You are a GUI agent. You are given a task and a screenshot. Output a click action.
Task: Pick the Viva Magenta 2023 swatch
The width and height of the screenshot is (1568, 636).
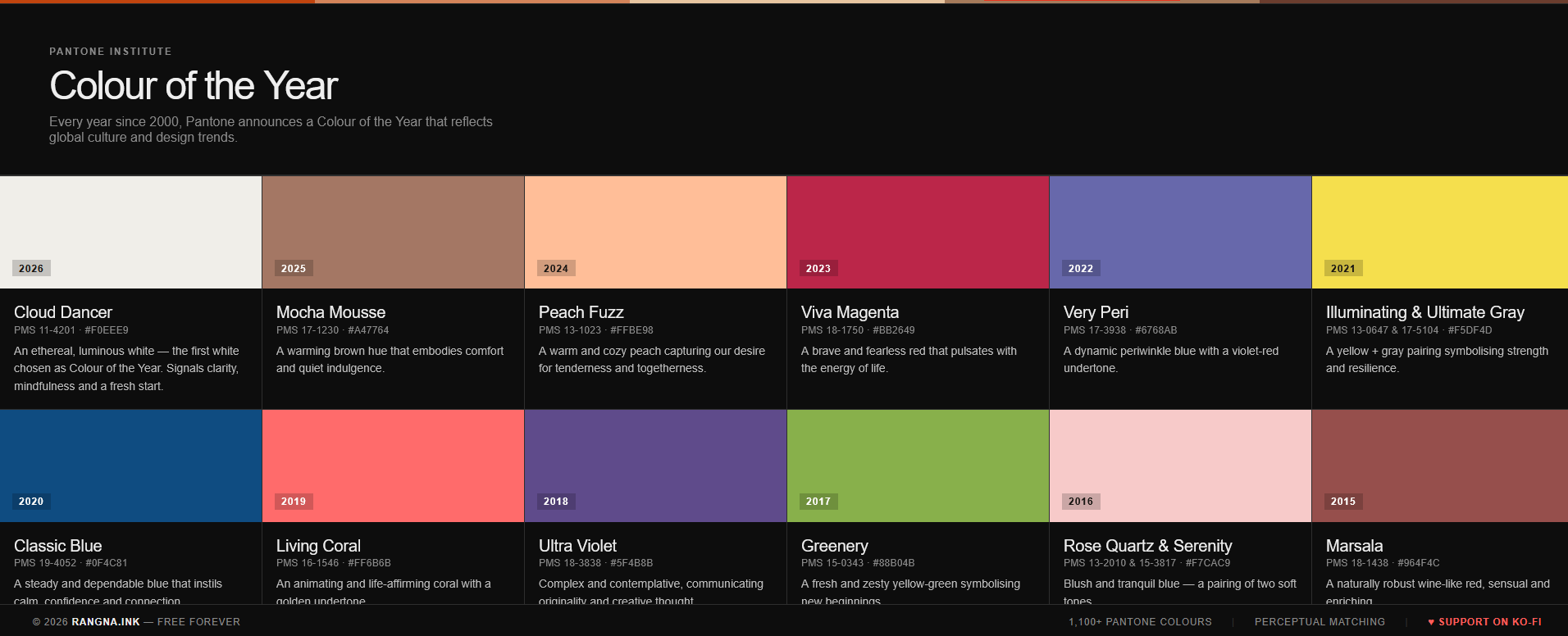[x=918, y=233]
